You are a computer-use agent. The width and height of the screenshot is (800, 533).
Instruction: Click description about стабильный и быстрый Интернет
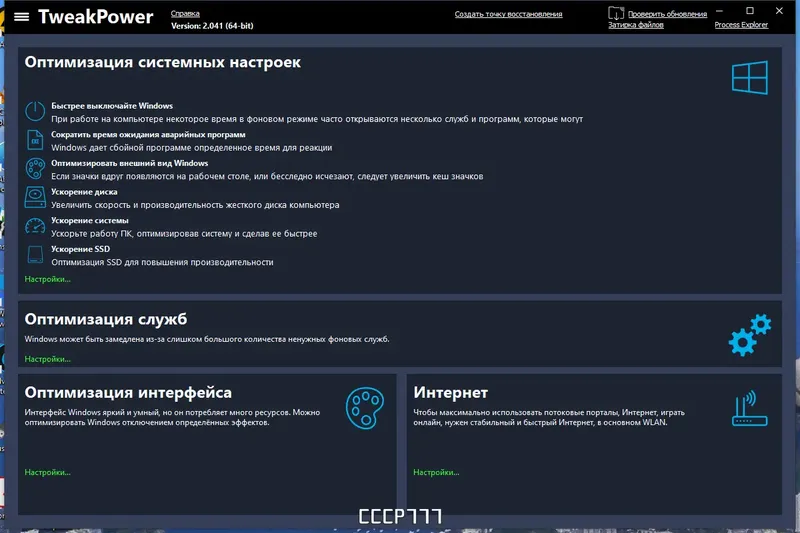click(549, 417)
